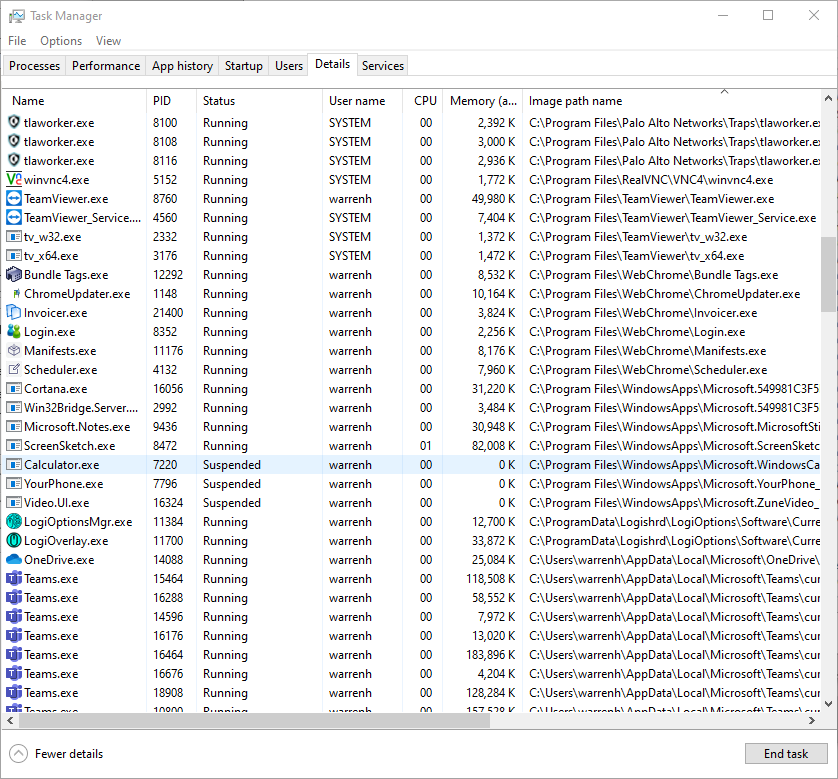The width and height of the screenshot is (838, 779).
Task: Click the Cortana.exe process icon
Action: pyautogui.click(x=14, y=388)
